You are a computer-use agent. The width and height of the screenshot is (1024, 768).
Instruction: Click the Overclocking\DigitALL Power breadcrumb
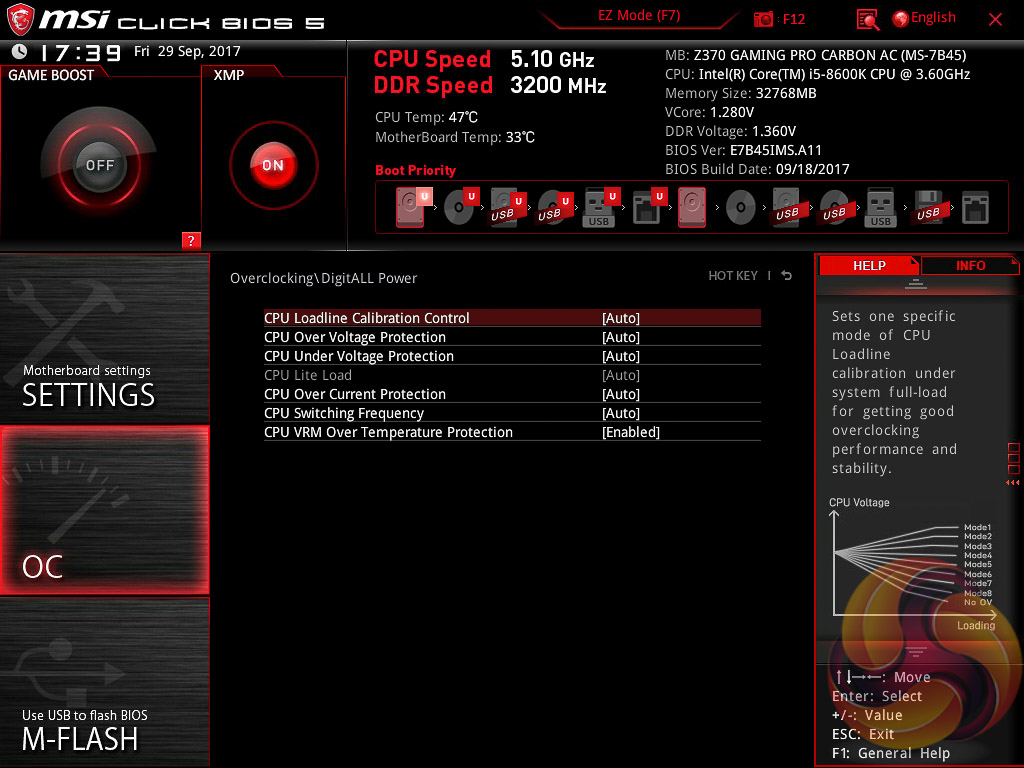[323, 278]
